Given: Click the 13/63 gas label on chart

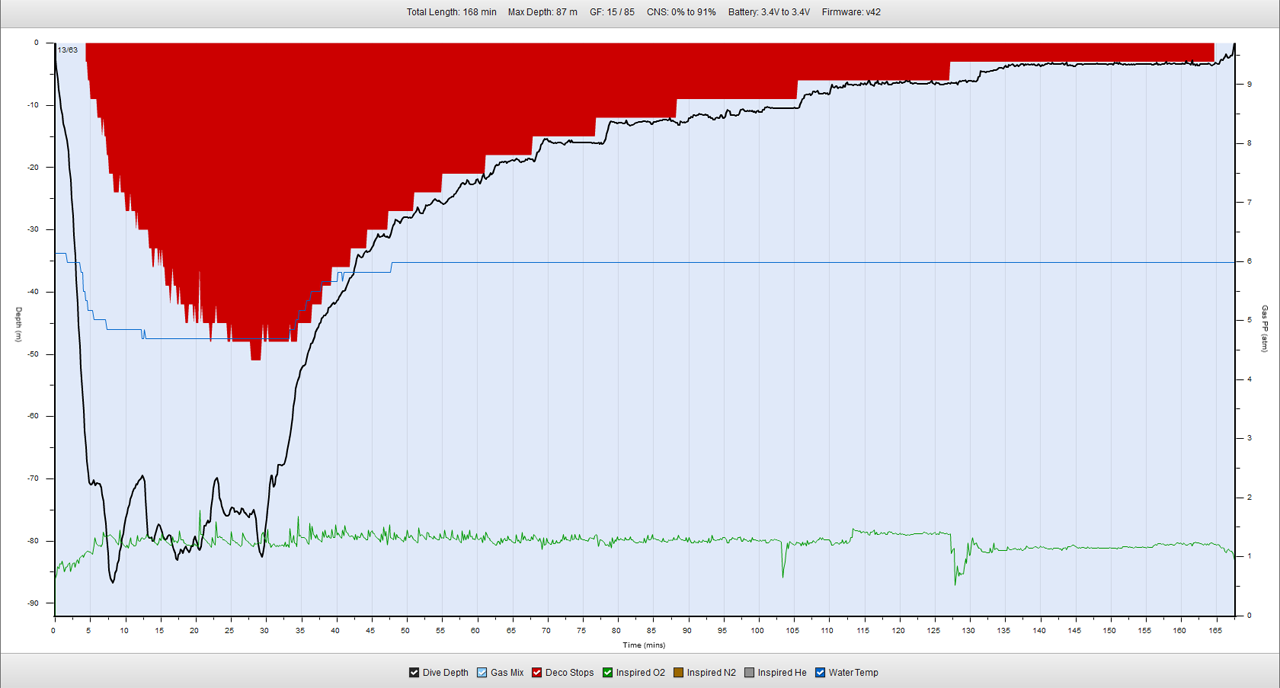Looking at the screenshot, I should (x=68, y=50).
